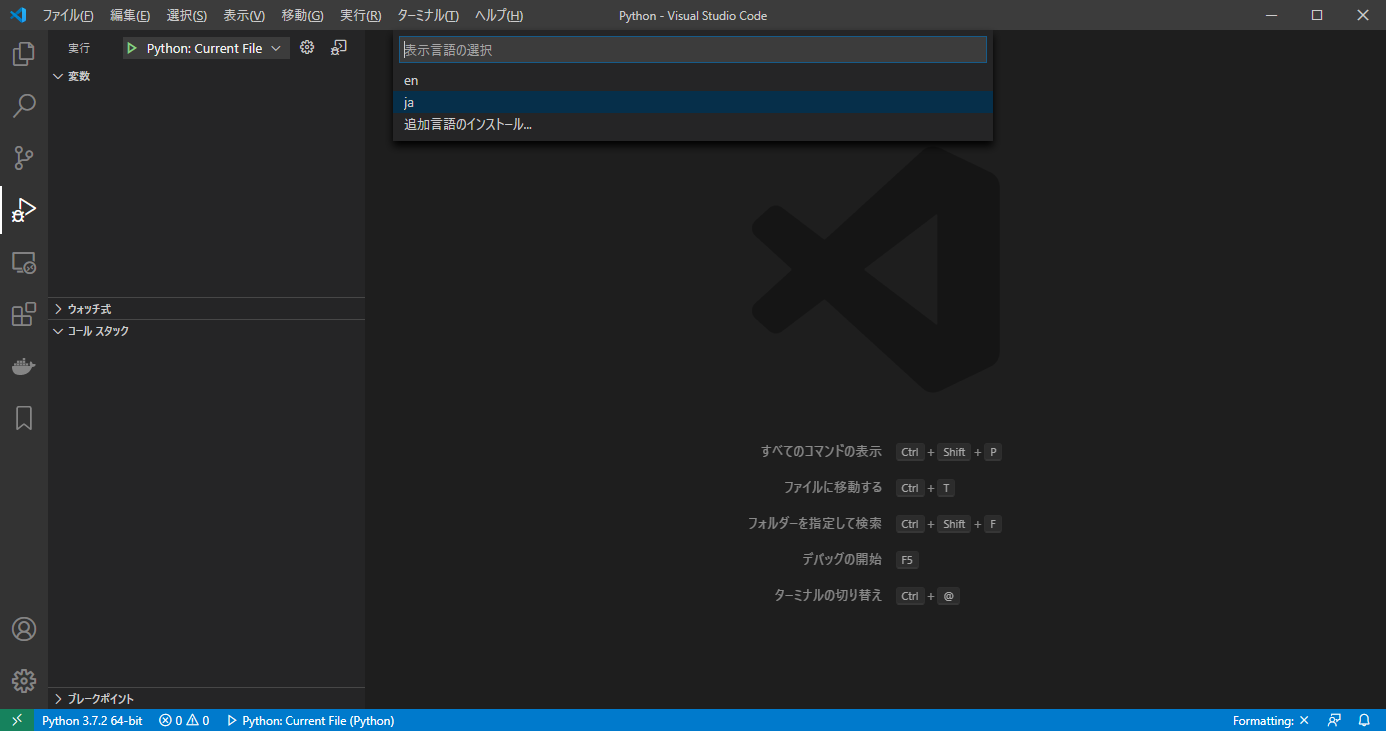
Task: Start debugging with green play icon
Action: point(132,48)
